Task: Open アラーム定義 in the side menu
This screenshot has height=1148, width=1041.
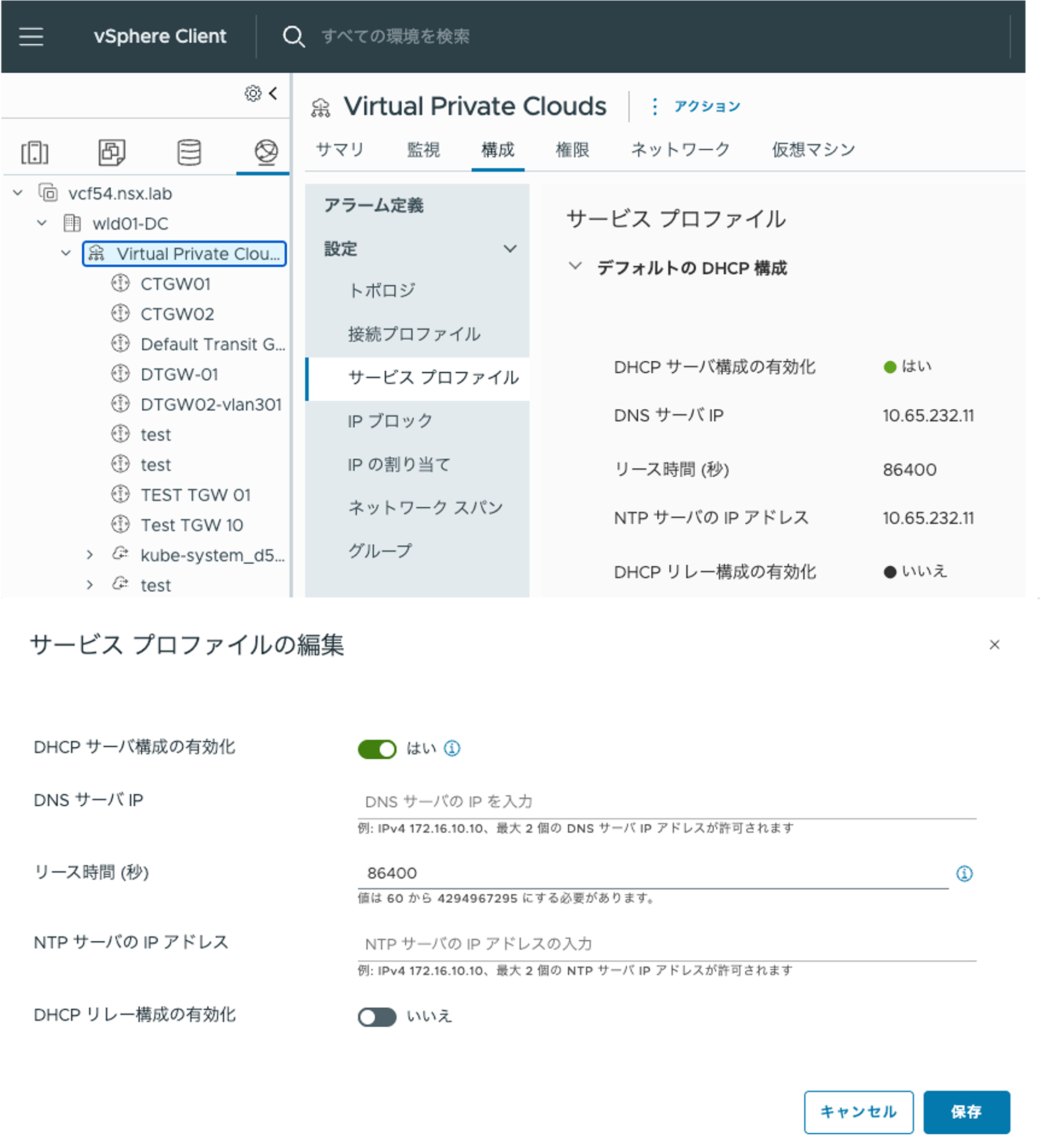Action: (x=373, y=205)
